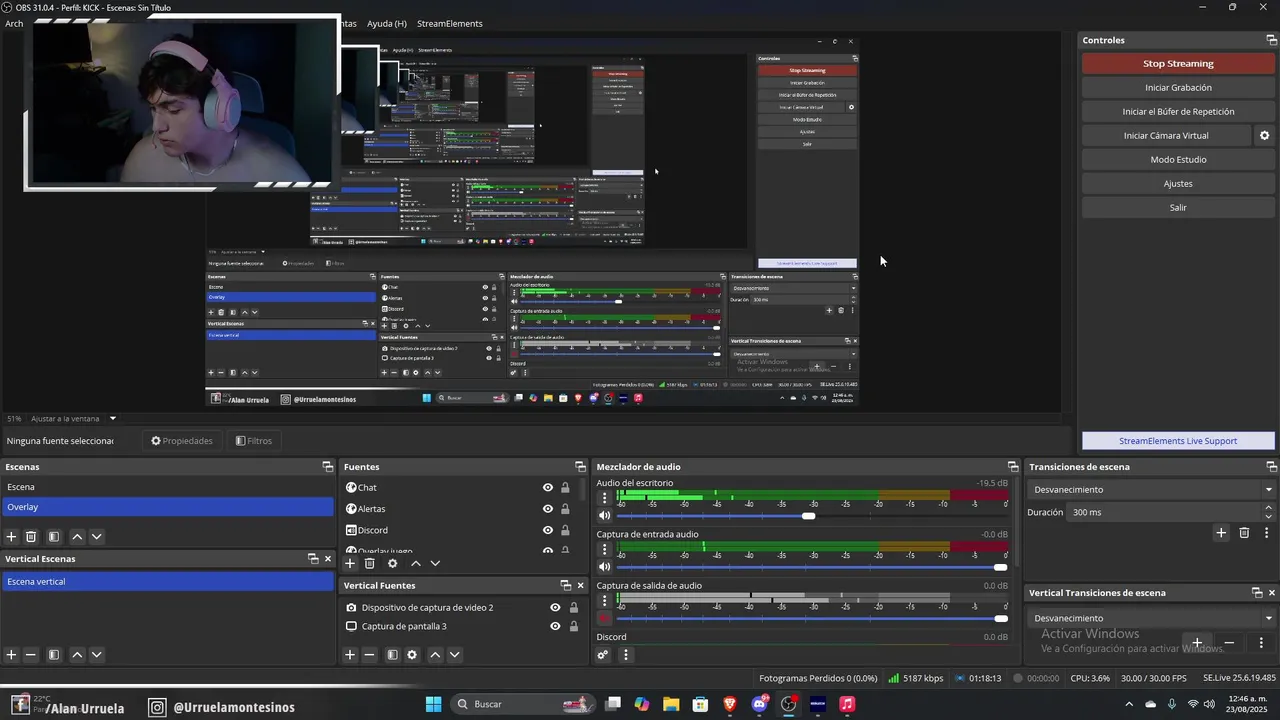Open Vertical Transiciones de escena options dots
Viewport: 1280px width, 720px height.
click(1261, 642)
